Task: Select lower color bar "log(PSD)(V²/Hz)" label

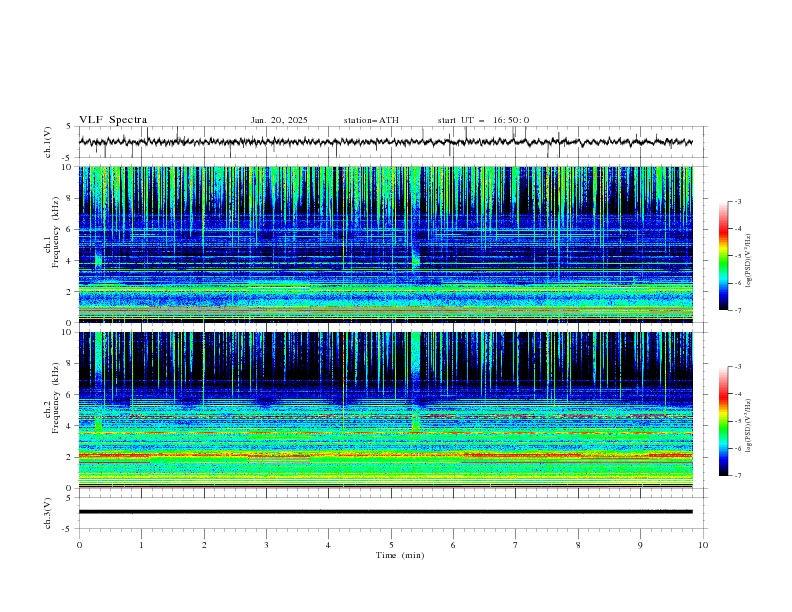Action: click(748, 426)
